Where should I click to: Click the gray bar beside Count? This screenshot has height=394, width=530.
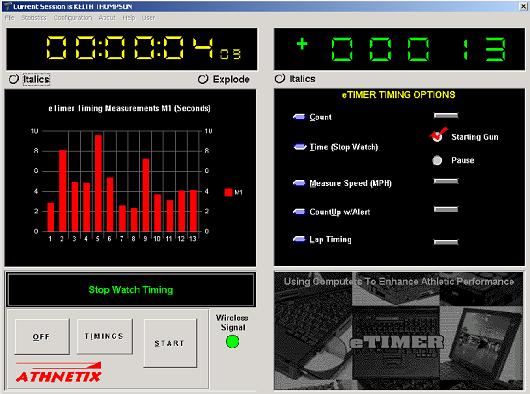tap(446, 116)
